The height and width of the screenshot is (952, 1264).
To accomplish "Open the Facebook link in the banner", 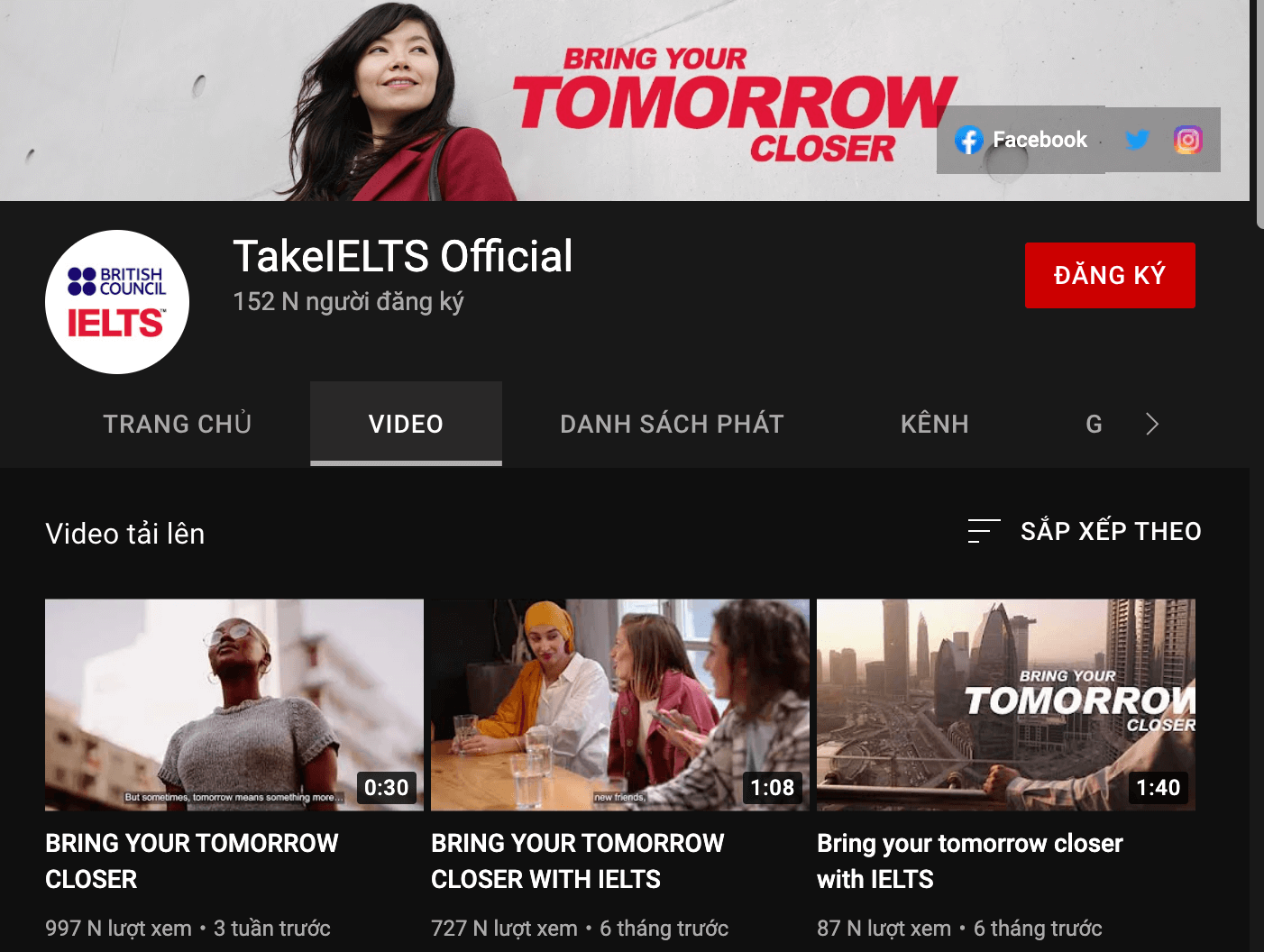I will click(x=1021, y=140).
